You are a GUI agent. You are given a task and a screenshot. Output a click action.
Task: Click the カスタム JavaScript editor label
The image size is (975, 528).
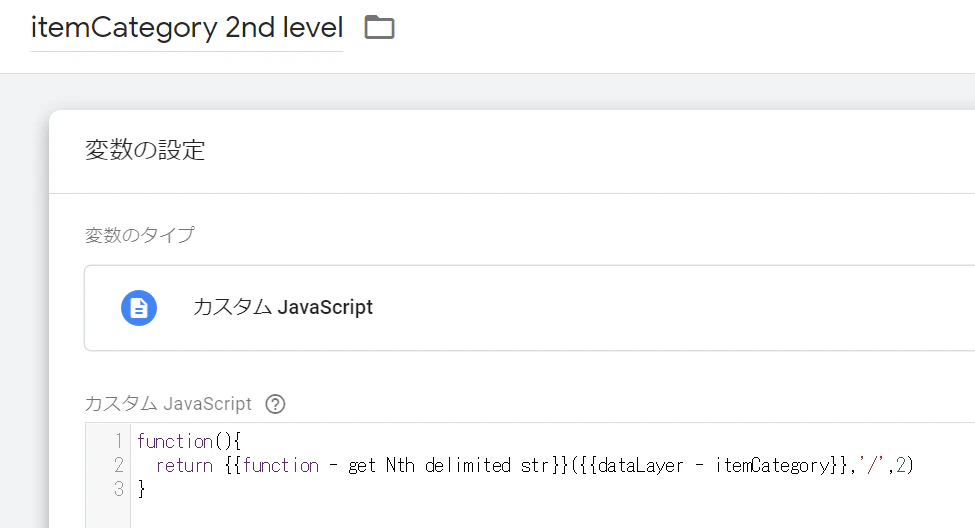pos(168,404)
